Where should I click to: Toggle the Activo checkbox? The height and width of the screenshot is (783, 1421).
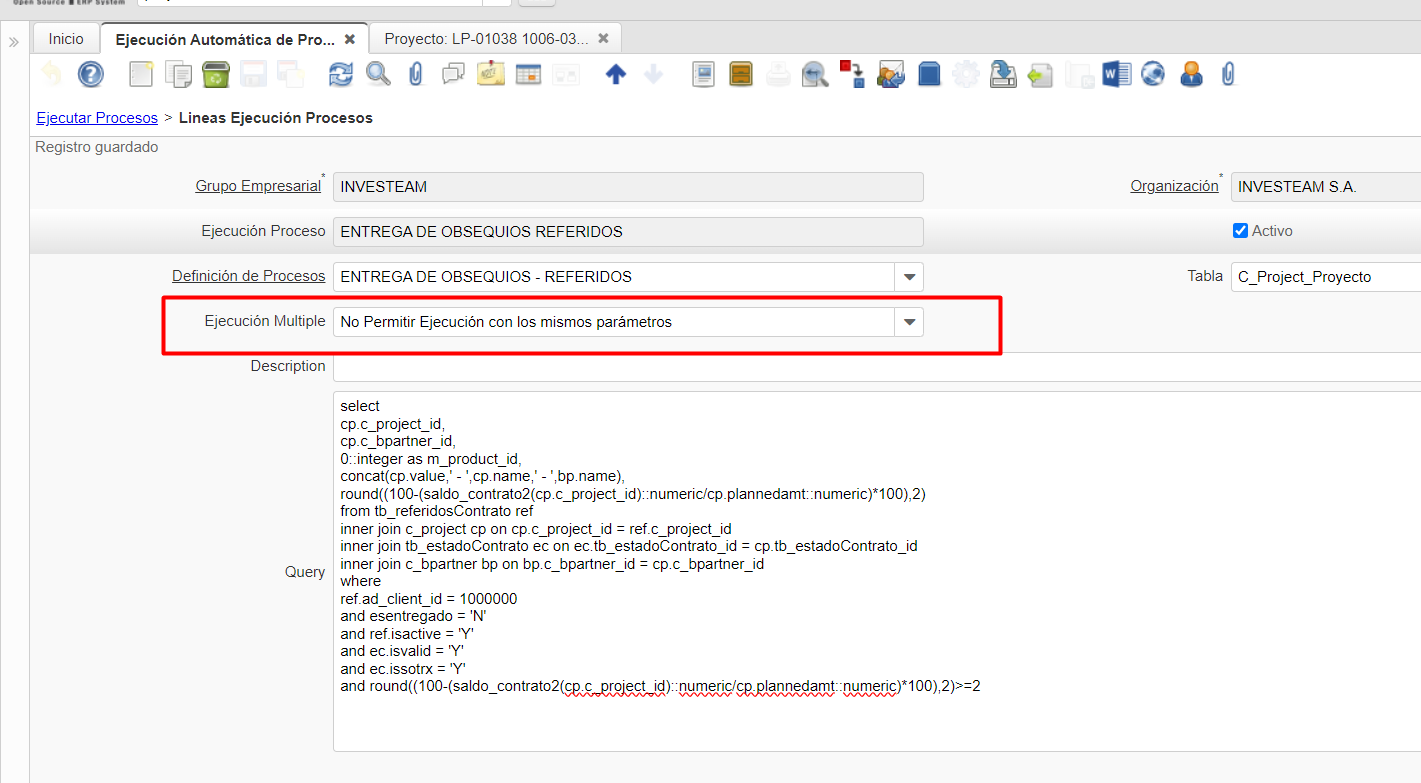(x=1241, y=231)
